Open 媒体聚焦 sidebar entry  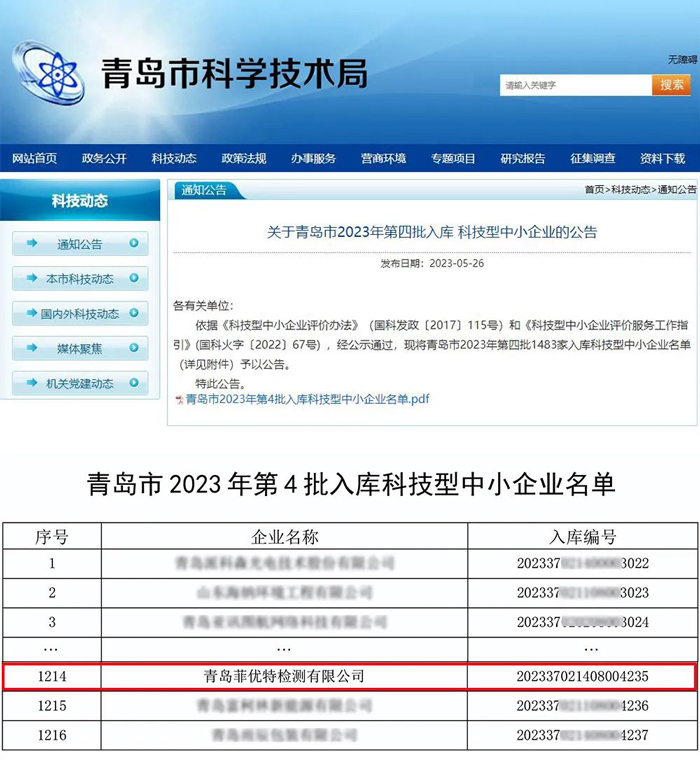(80, 349)
